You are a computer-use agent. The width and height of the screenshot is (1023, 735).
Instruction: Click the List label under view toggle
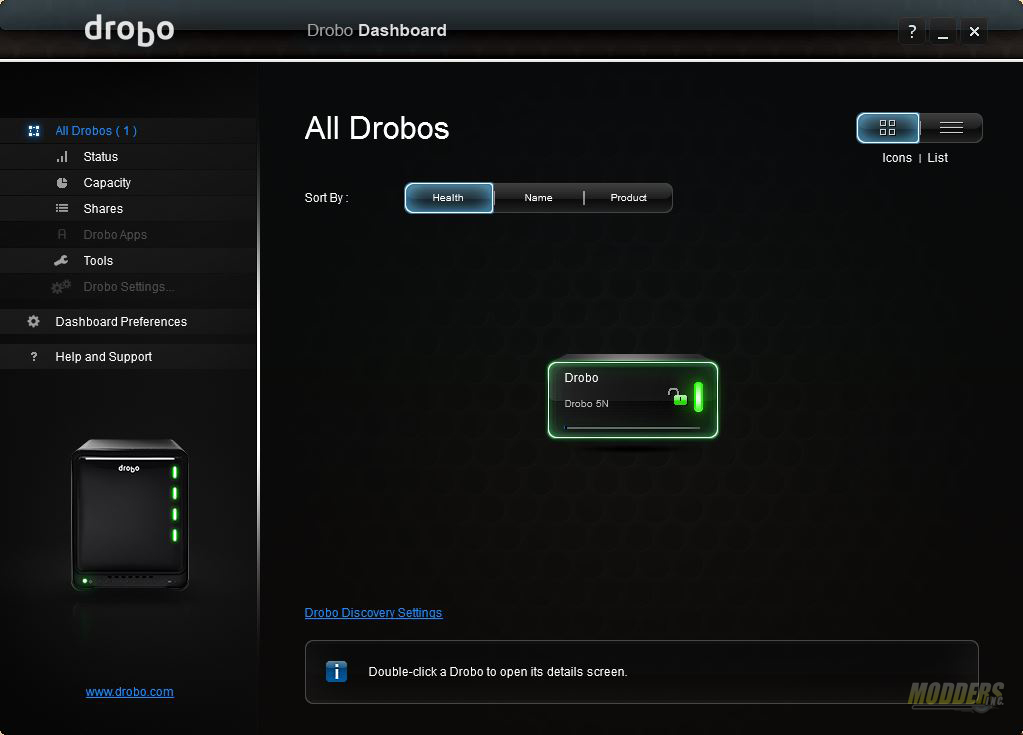[938, 158]
